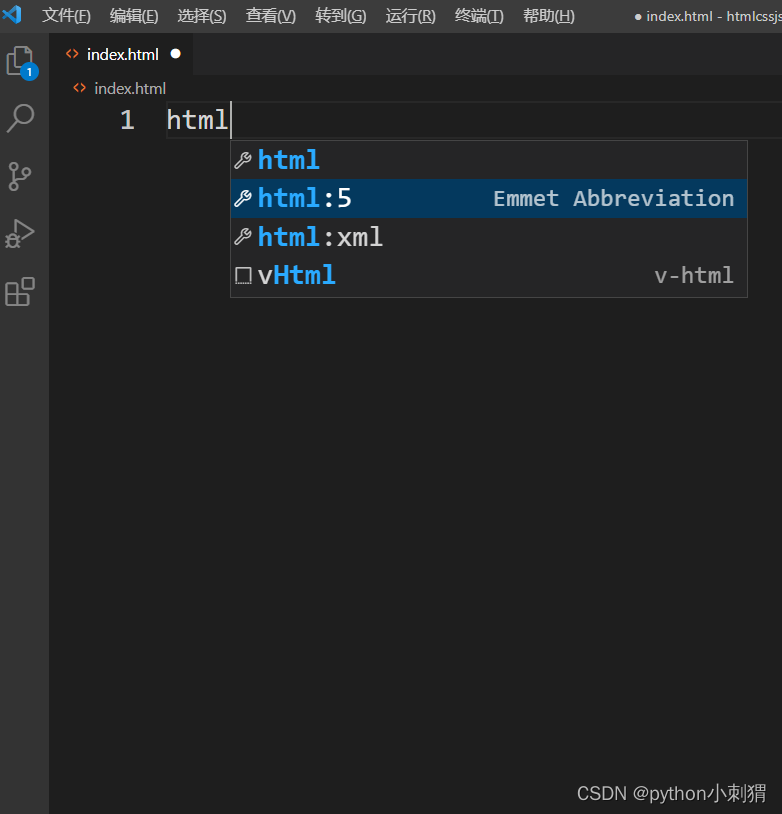Click line number 1 in the editor gutter

(x=127, y=119)
